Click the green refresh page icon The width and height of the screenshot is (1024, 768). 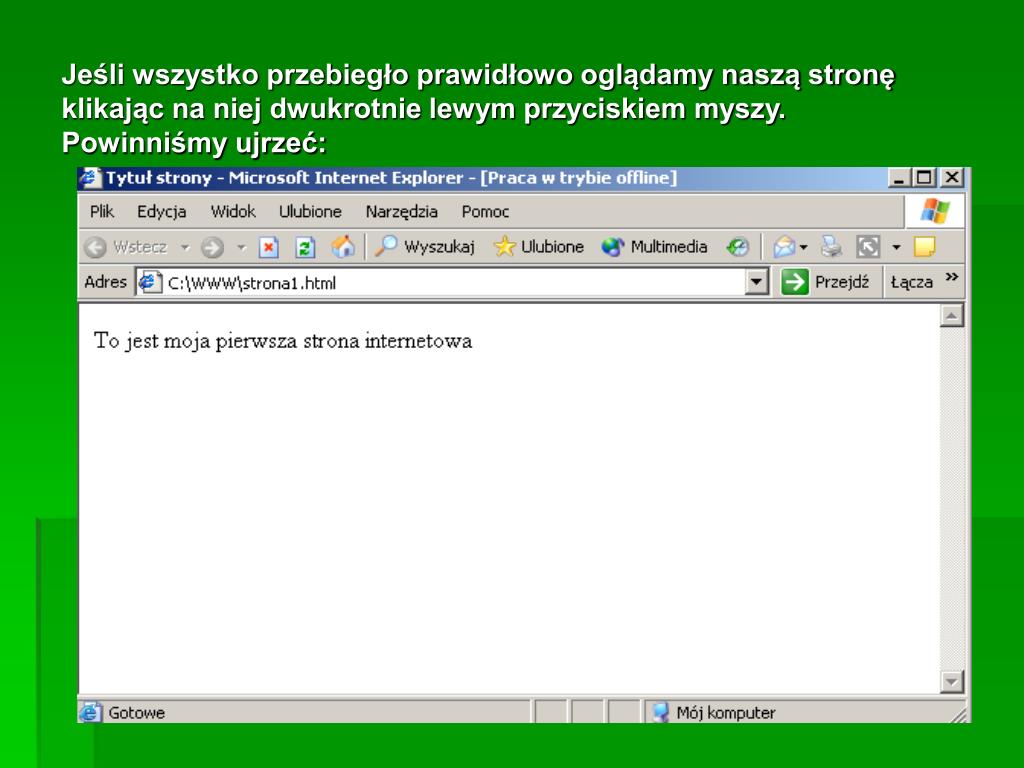coord(305,247)
